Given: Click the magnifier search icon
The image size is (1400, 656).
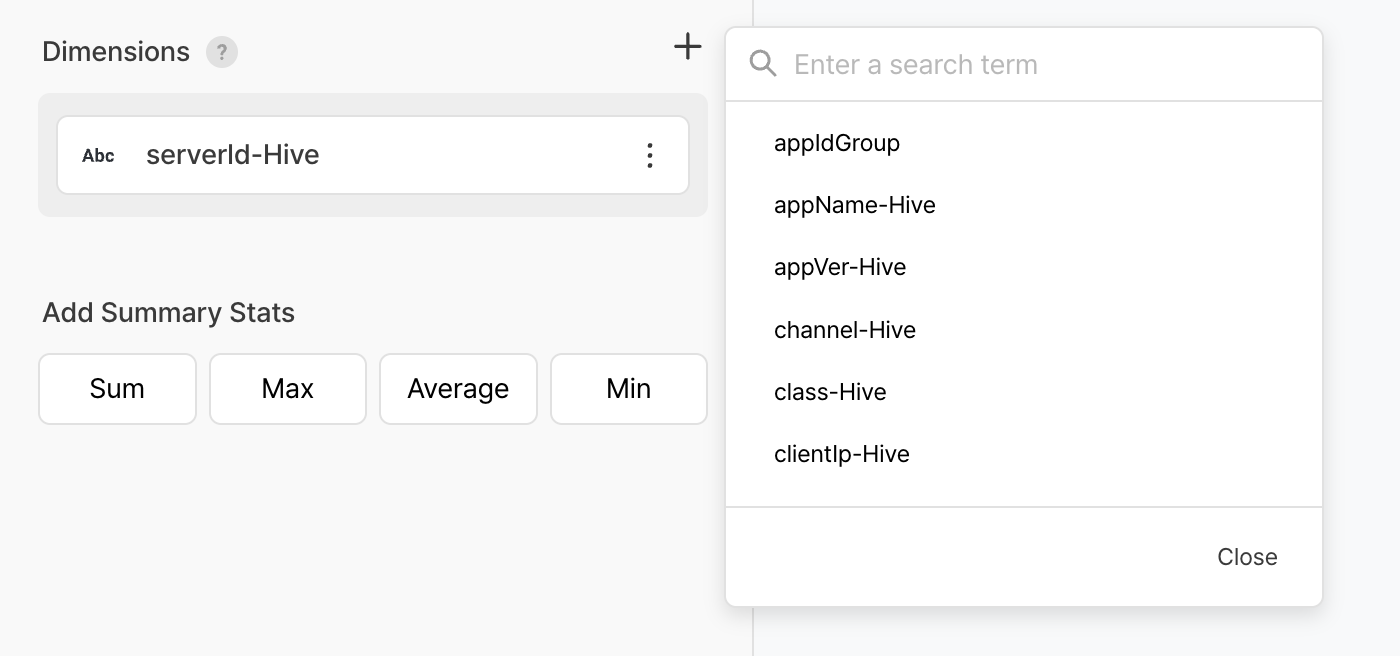Looking at the screenshot, I should pyautogui.click(x=763, y=65).
